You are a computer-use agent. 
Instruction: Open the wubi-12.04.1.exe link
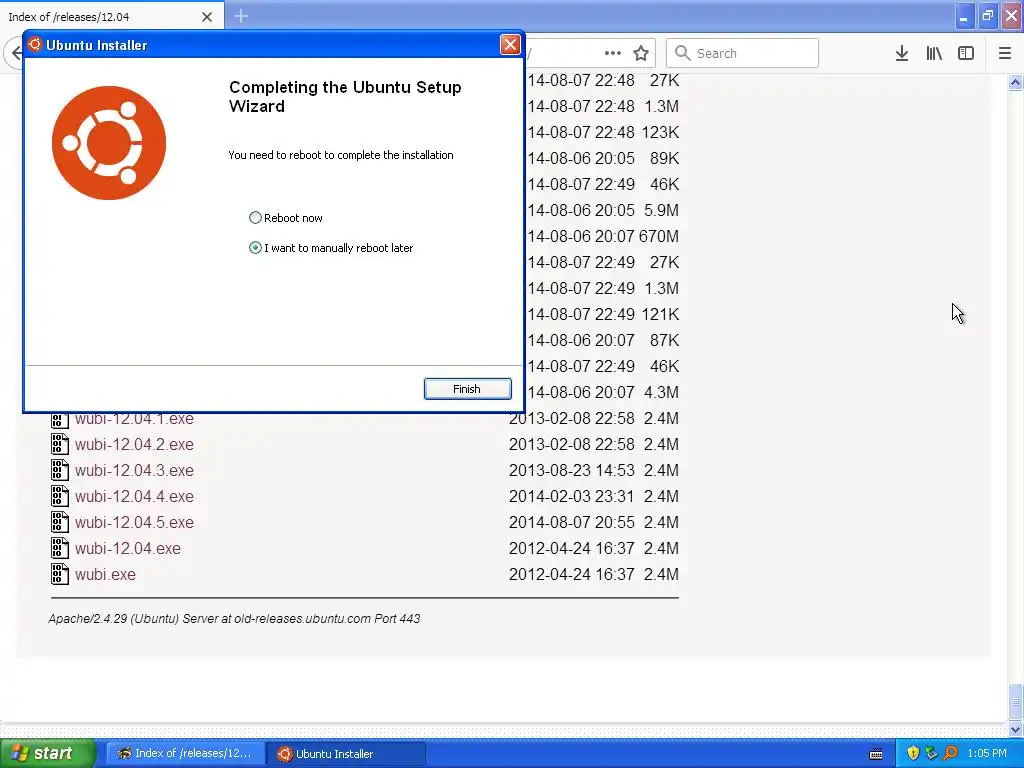(x=134, y=419)
